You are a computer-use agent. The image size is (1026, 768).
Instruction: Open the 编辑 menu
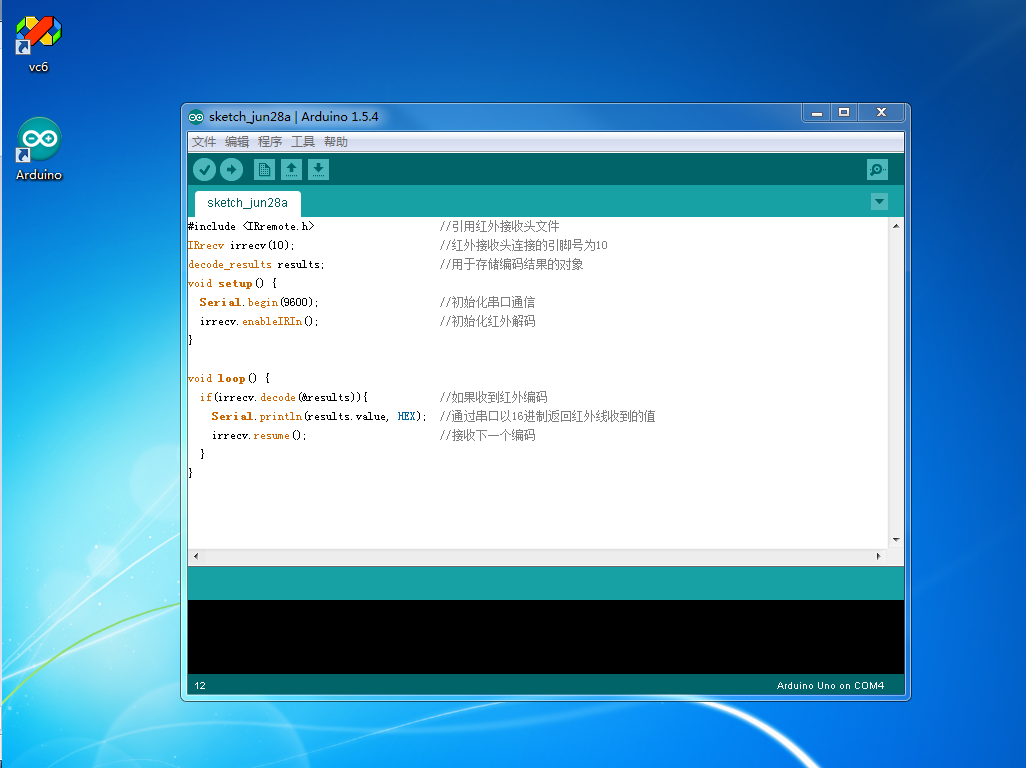[236, 142]
